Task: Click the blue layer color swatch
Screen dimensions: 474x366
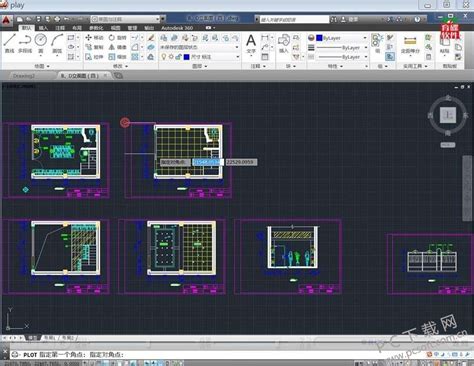Action: click(x=187, y=57)
